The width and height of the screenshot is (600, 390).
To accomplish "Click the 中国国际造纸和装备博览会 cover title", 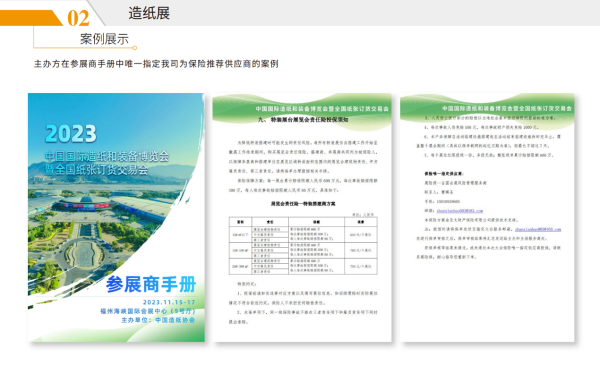I will click(107, 156).
